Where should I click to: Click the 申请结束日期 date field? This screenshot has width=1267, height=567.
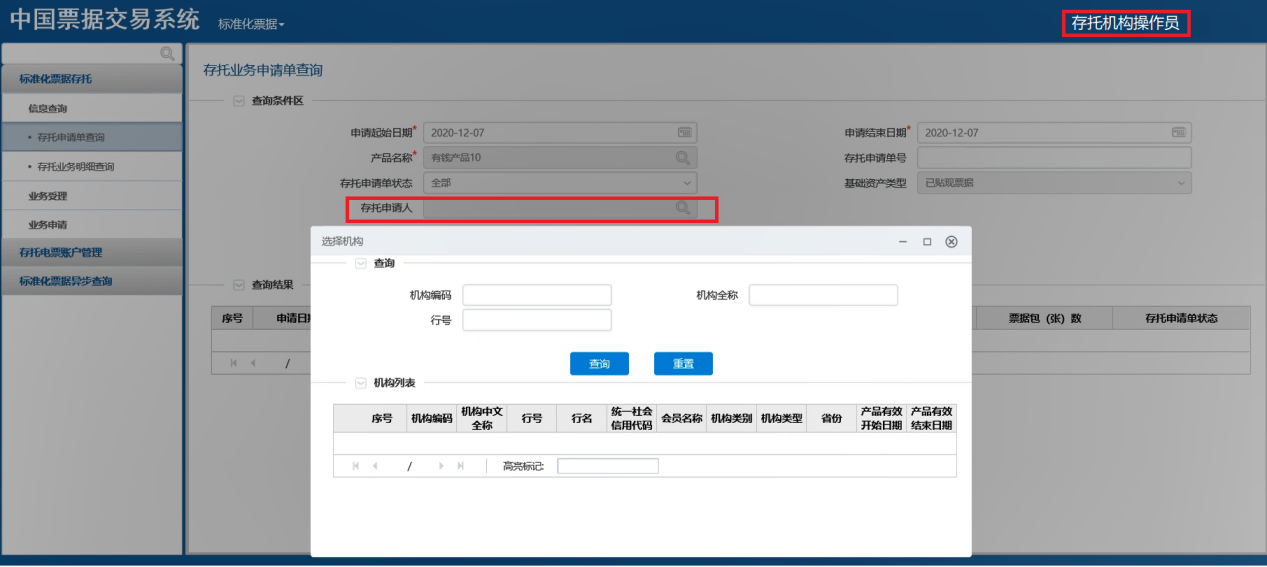[1054, 132]
